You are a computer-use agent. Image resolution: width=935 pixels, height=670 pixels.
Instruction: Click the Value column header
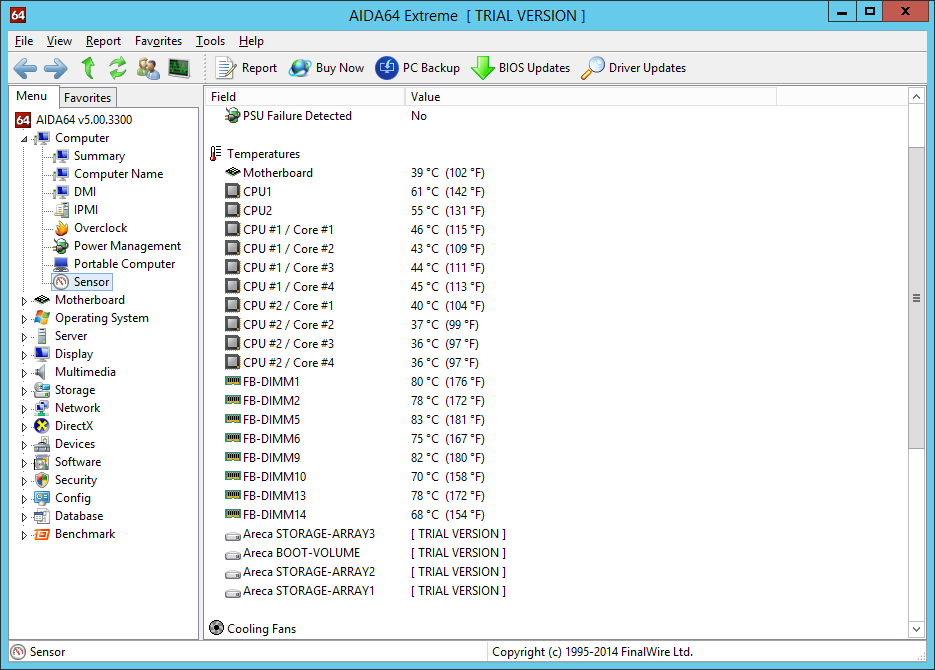(590, 97)
